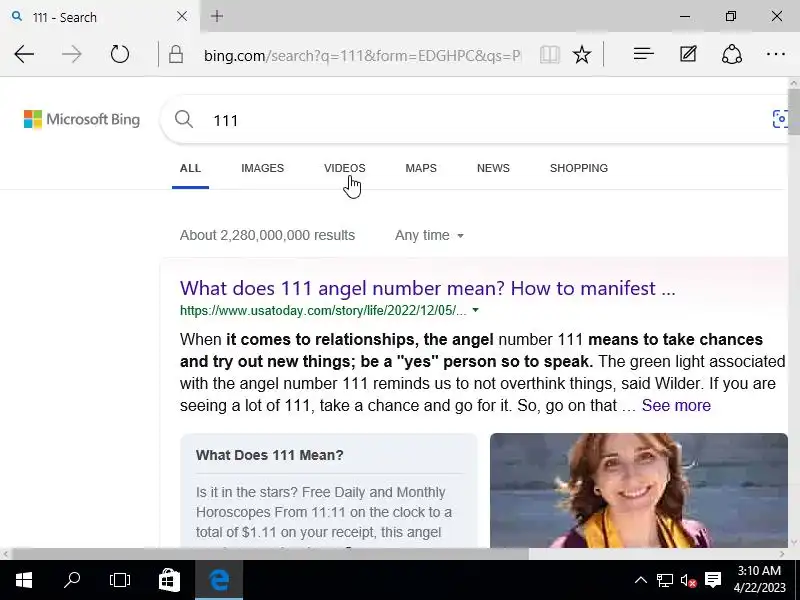Open 'What does 111 angel number mean?' result
This screenshot has width=800, height=600.
[428, 288]
